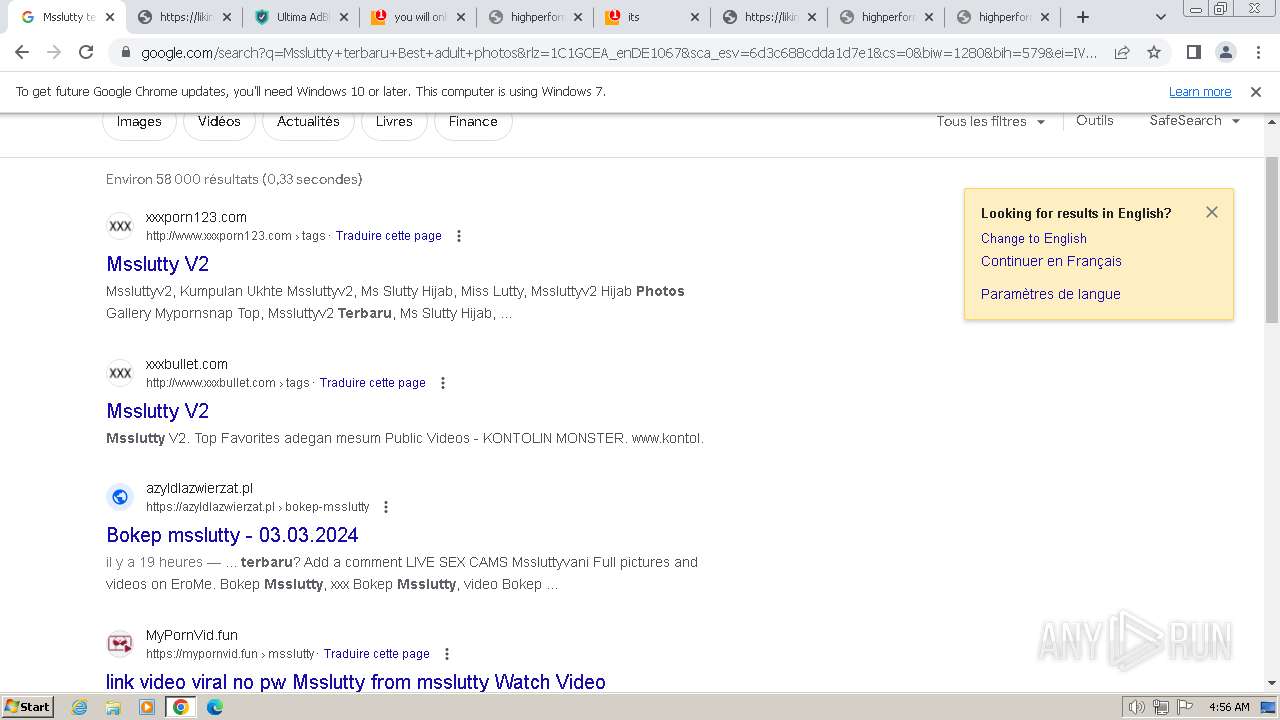This screenshot has height=720, width=1280.
Task: Filter results by Images
Action: tap(139, 122)
